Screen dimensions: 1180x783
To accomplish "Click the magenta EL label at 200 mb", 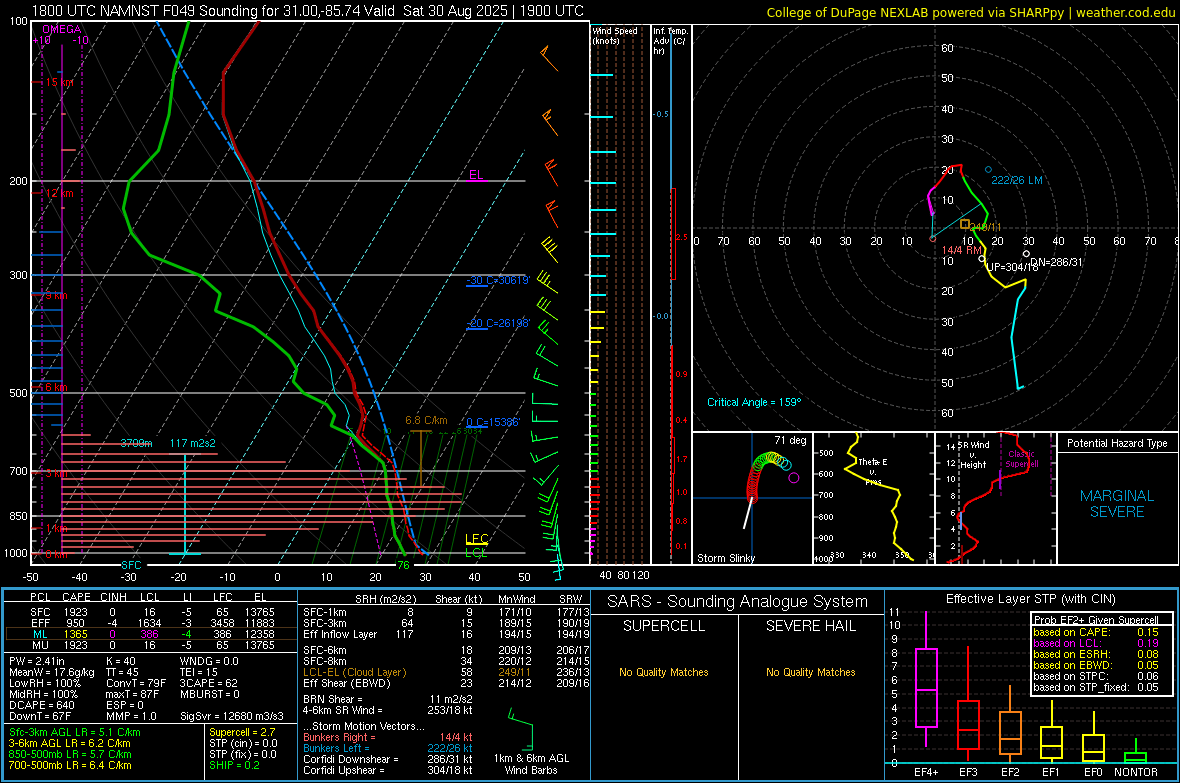I will 476,175.
